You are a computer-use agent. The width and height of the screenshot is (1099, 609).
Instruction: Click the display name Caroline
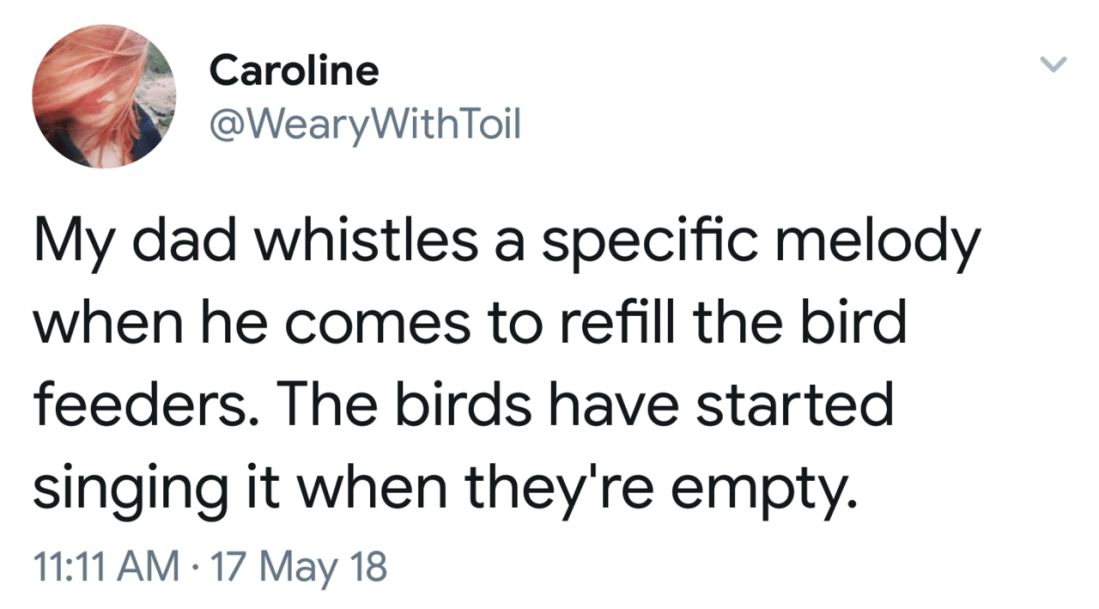pos(295,70)
